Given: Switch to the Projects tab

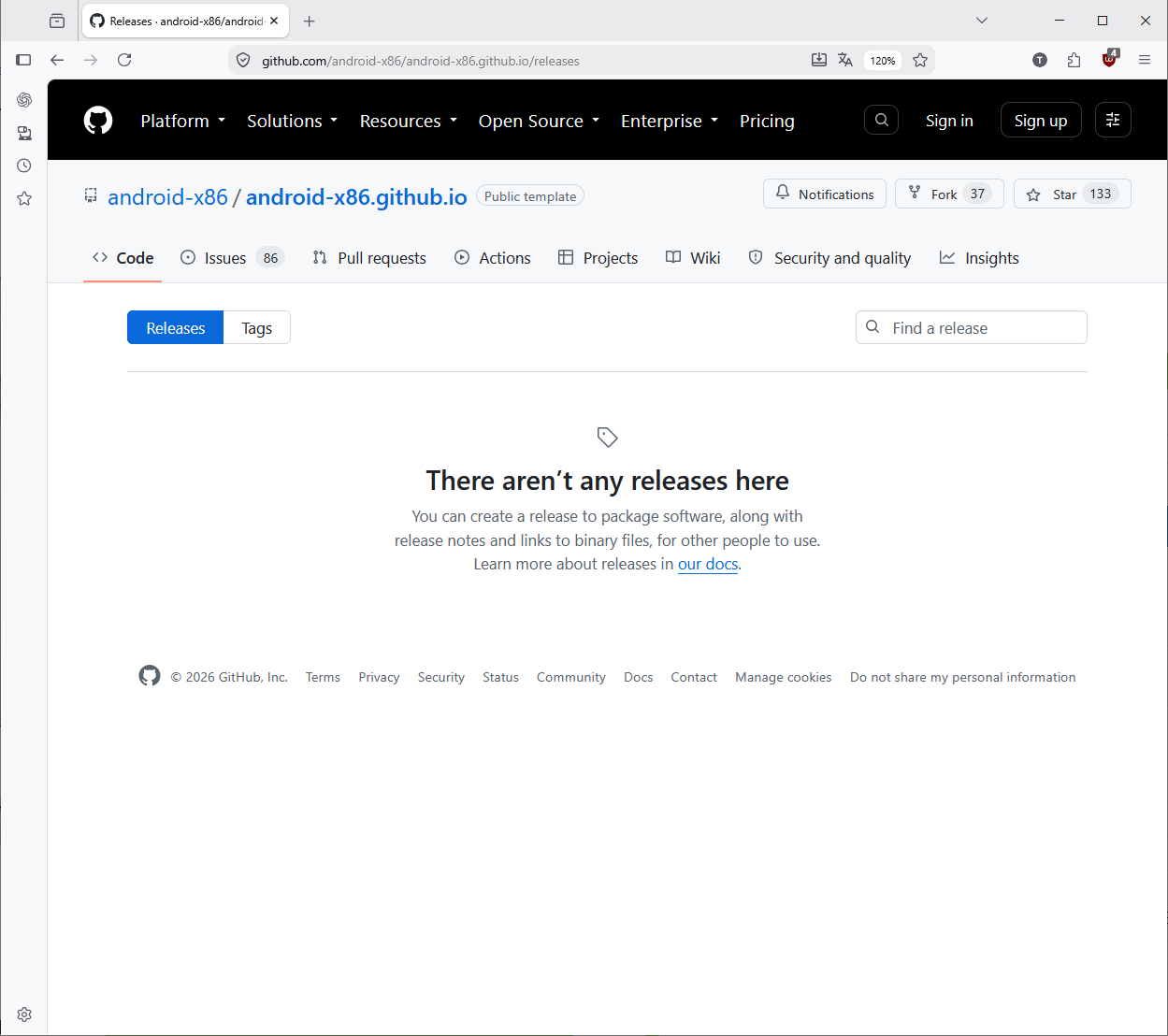Looking at the screenshot, I should pyautogui.click(x=598, y=258).
